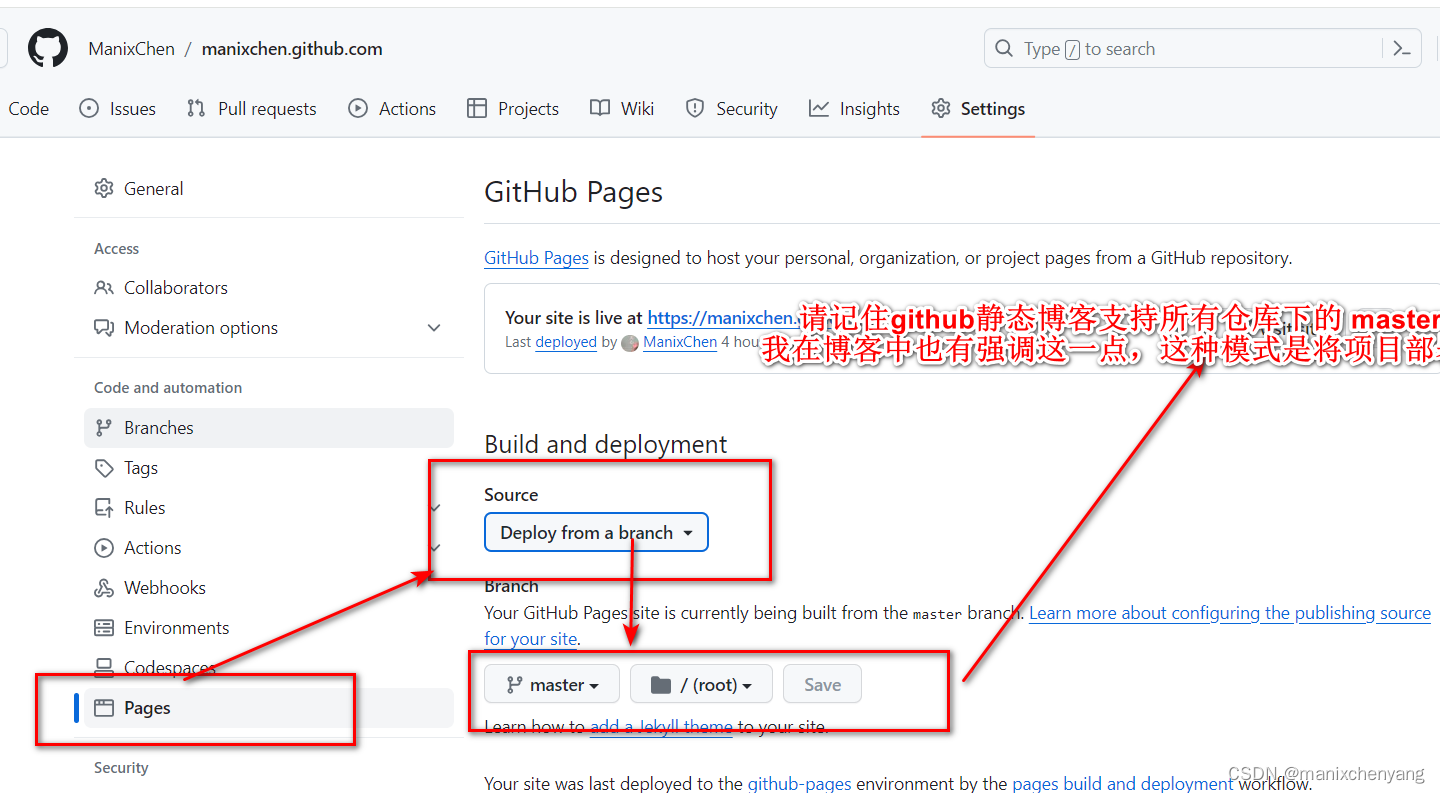Expand the Rules chevron in sidebar

click(434, 508)
